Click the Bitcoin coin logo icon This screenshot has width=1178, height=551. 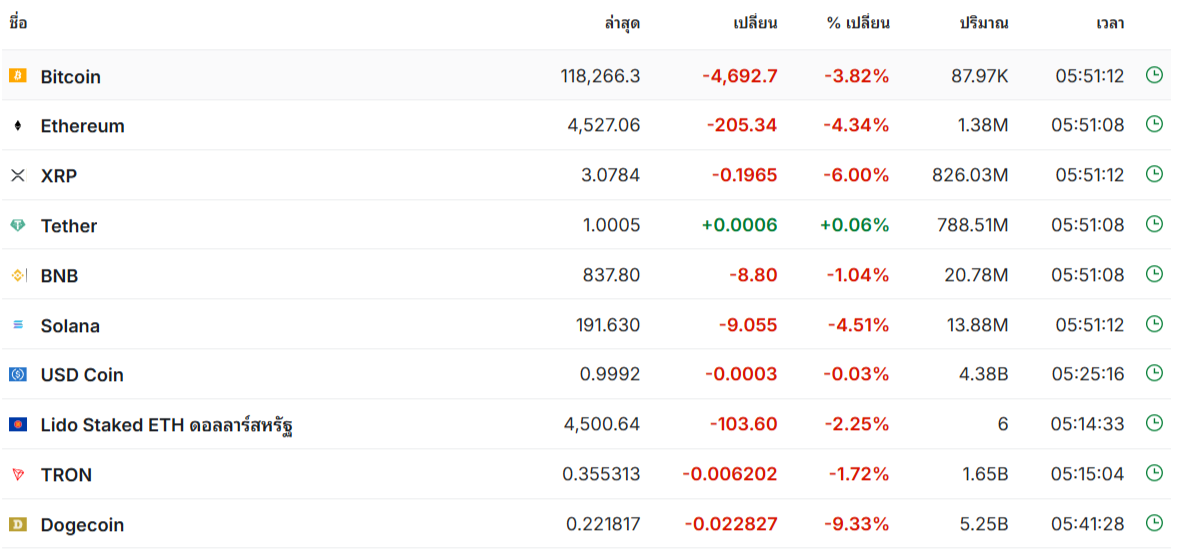17,75
